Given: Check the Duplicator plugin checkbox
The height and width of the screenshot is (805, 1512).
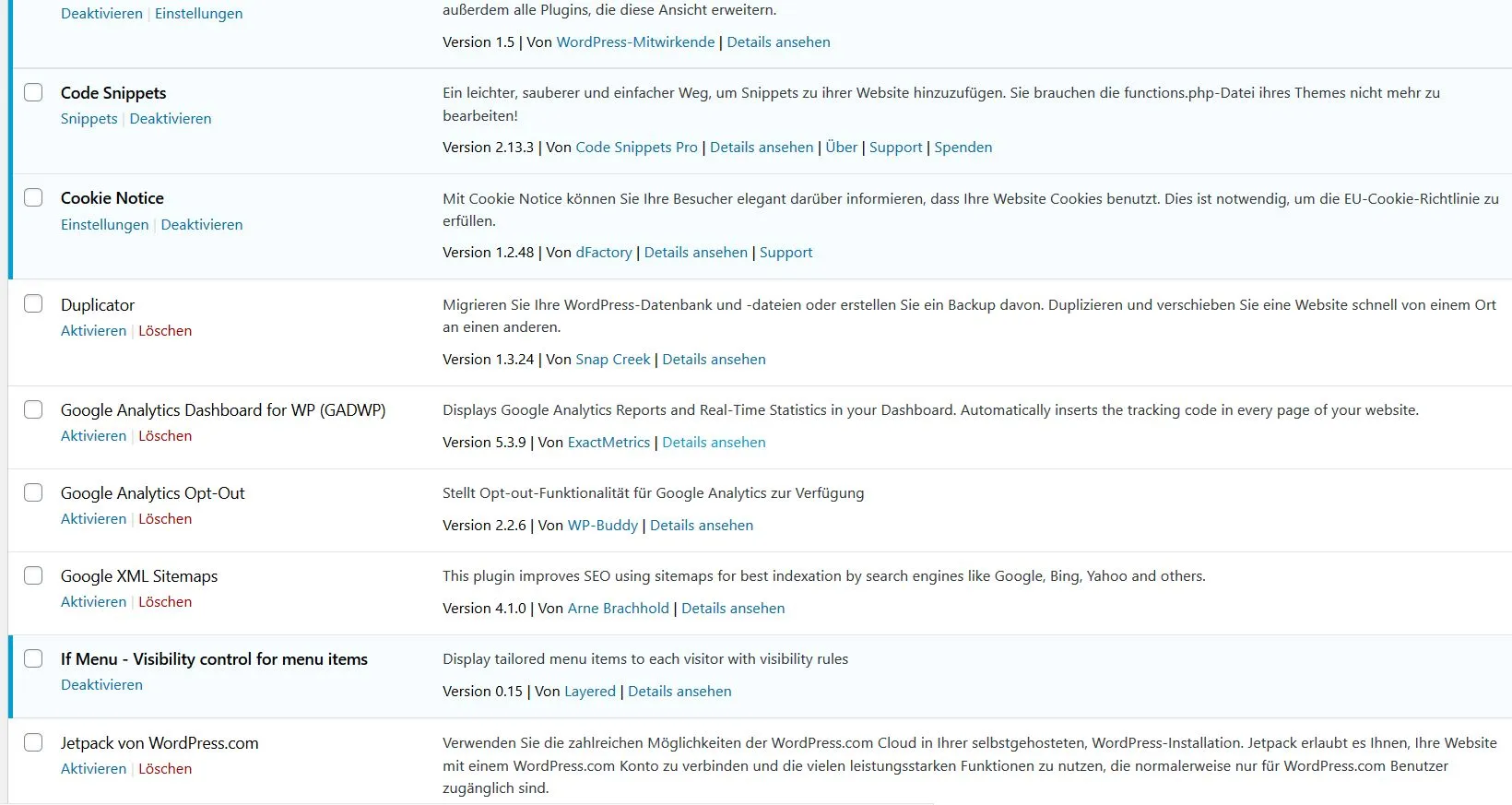Looking at the screenshot, I should (x=33, y=303).
